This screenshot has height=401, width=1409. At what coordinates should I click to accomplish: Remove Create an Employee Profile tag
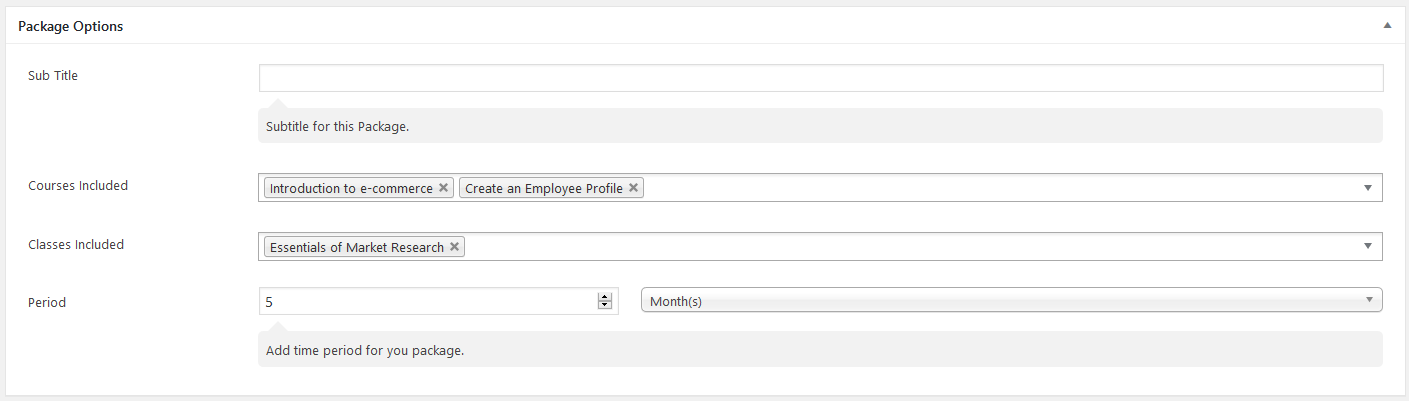click(x=633, y=188)
